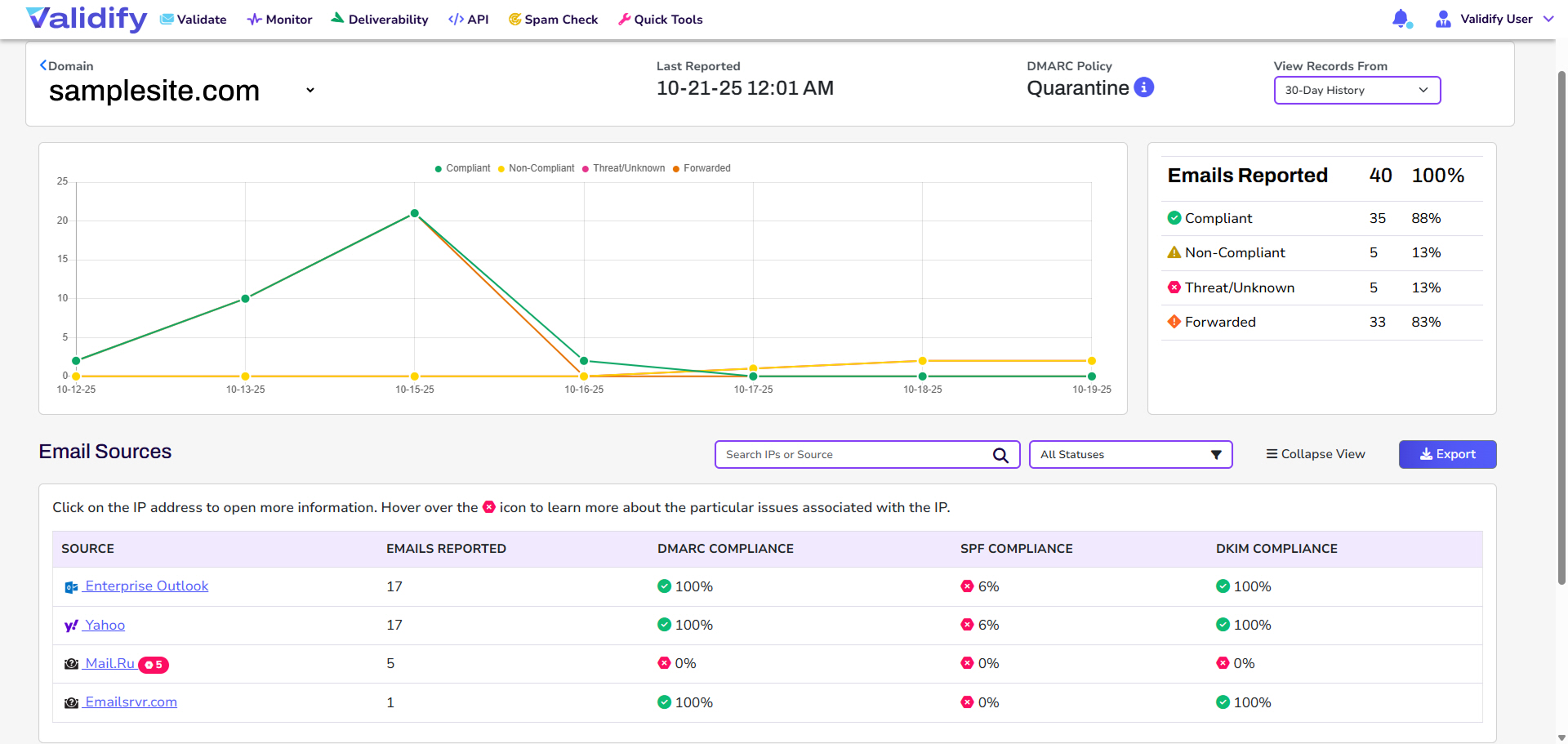Click the red issues badge beside Mail.Ru

pos(154,665)
